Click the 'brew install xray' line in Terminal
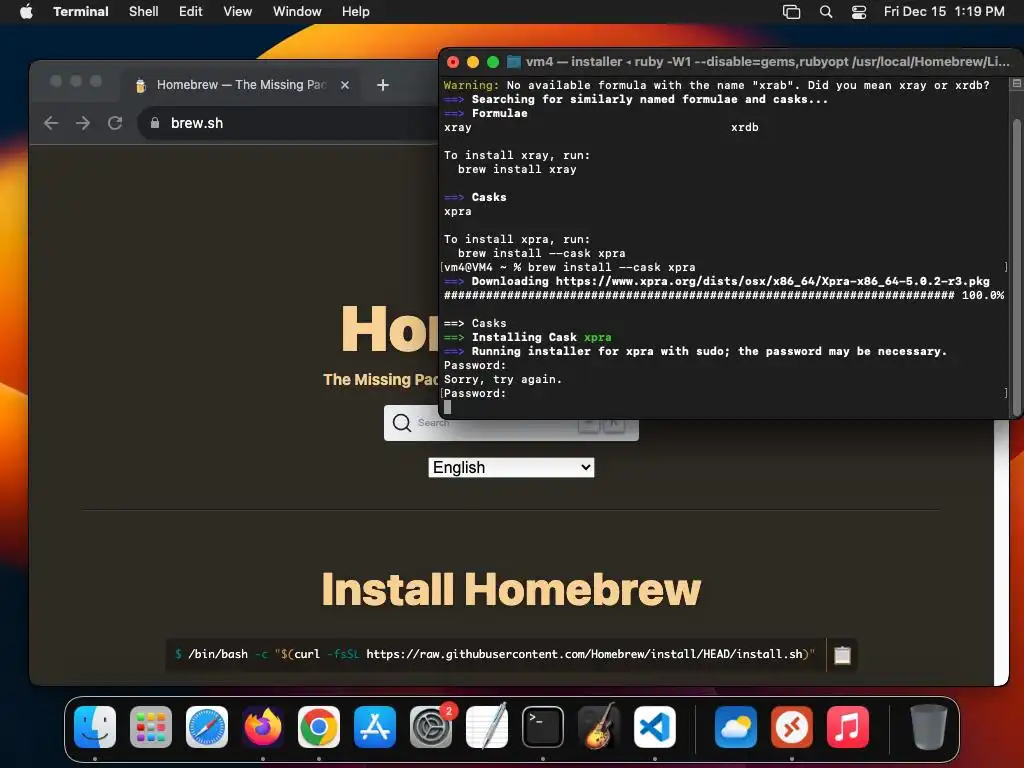Image resolution: width=1024 pixels, height=768 pixels. pos(517,169)
